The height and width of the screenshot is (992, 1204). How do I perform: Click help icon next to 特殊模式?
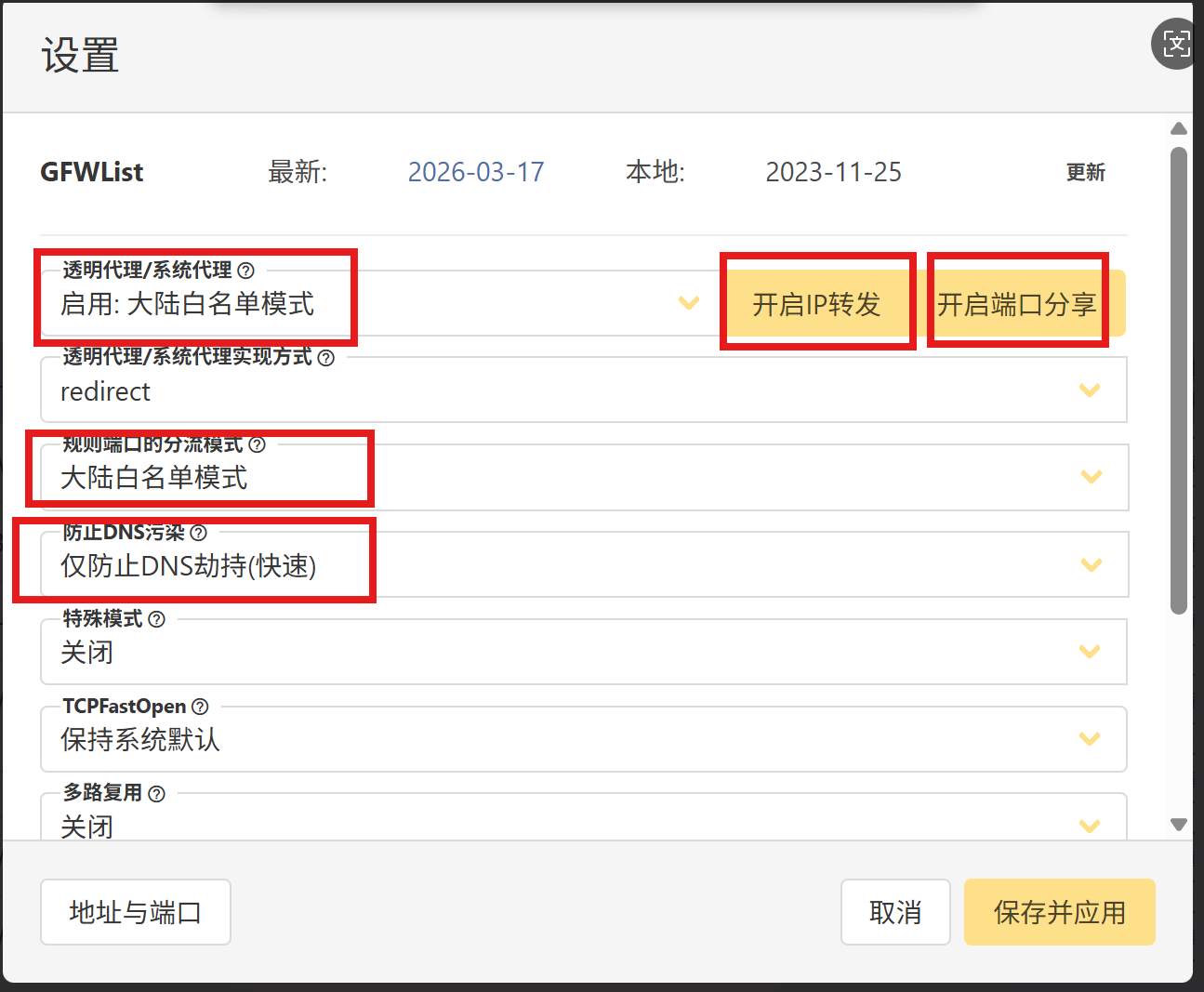pyautogui.click(x=156, y=619)
